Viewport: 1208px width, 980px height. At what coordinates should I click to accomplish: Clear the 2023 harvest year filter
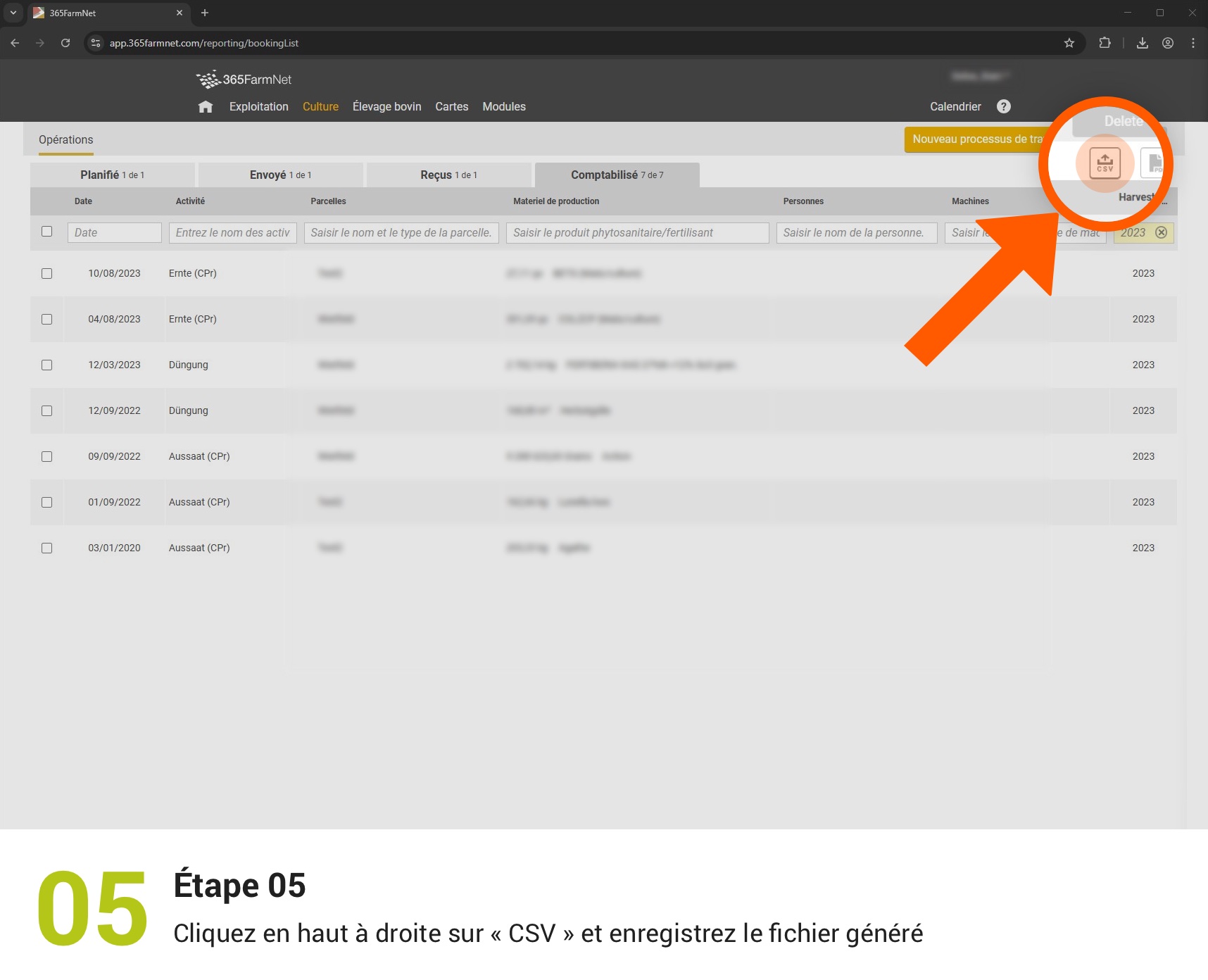tap(1161, 232)
